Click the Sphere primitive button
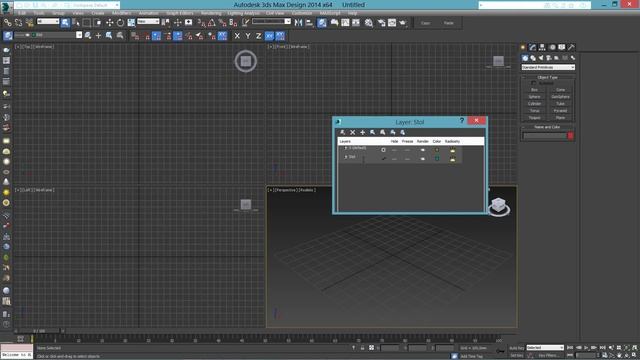Viewport: 640px width, 360px height. 534,97
